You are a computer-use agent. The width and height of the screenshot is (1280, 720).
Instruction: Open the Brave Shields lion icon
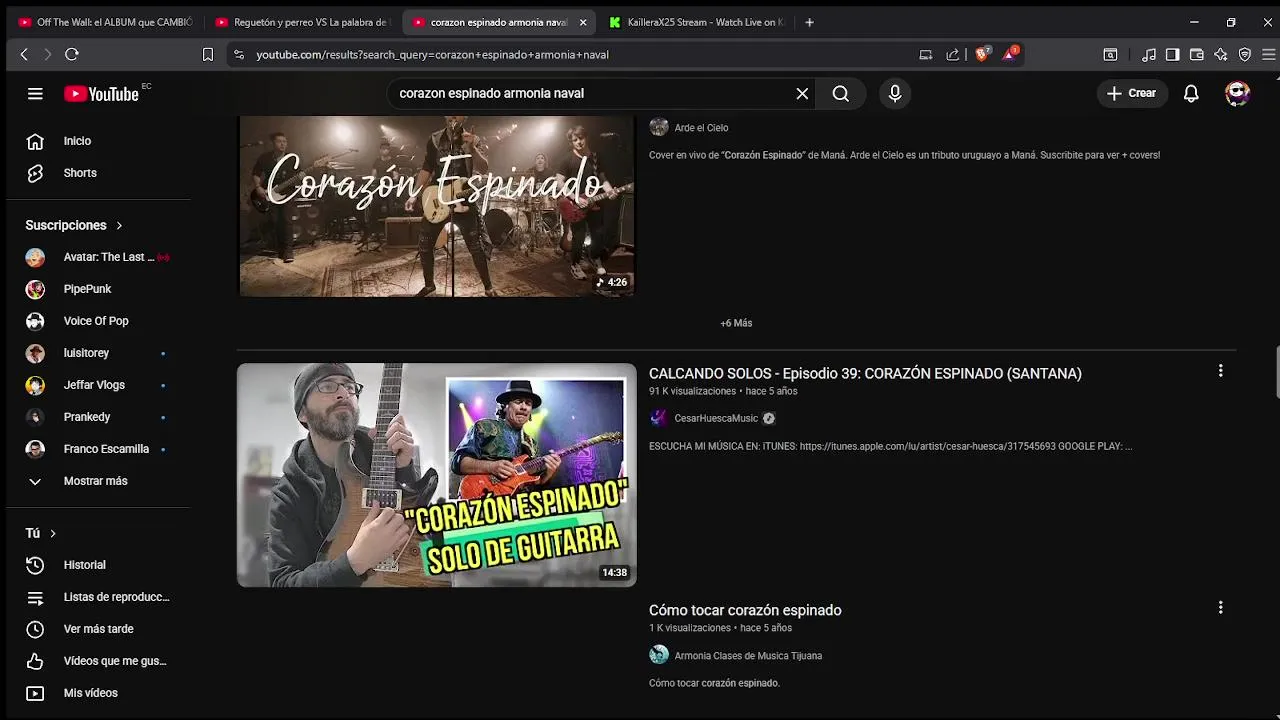pos(982,54)
